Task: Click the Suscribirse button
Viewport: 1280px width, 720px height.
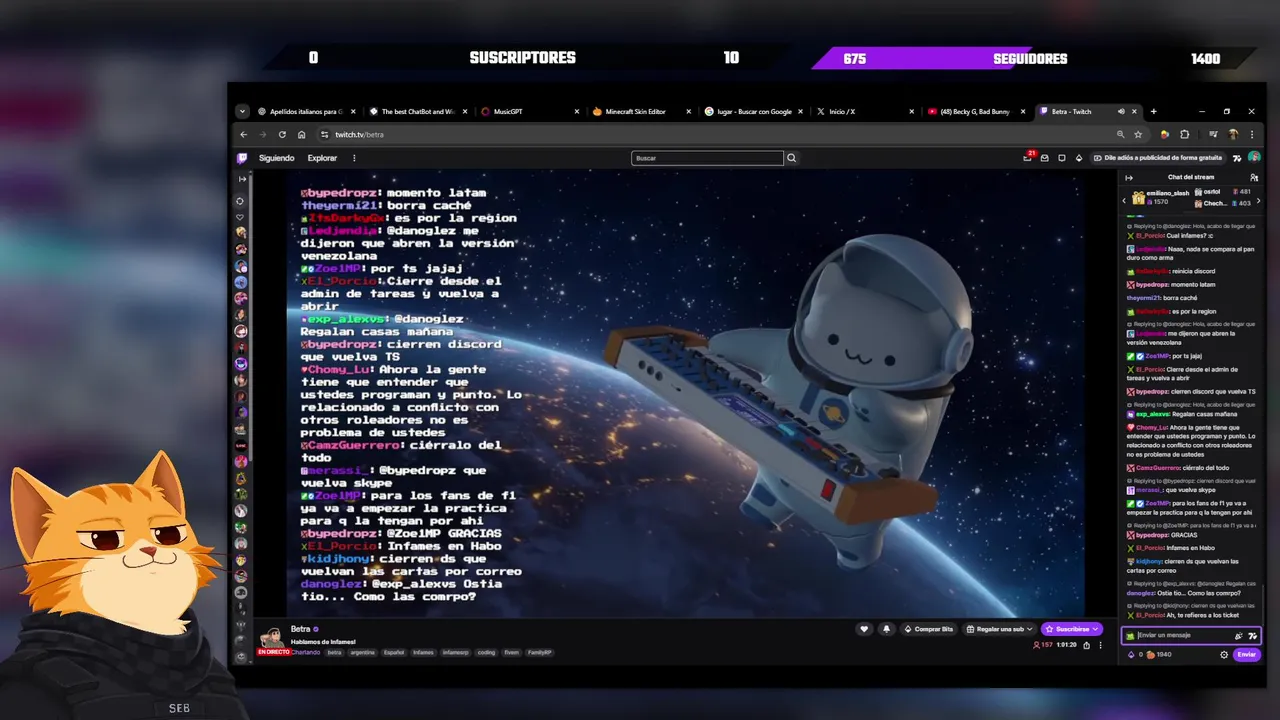Action: pos(1072,629)
